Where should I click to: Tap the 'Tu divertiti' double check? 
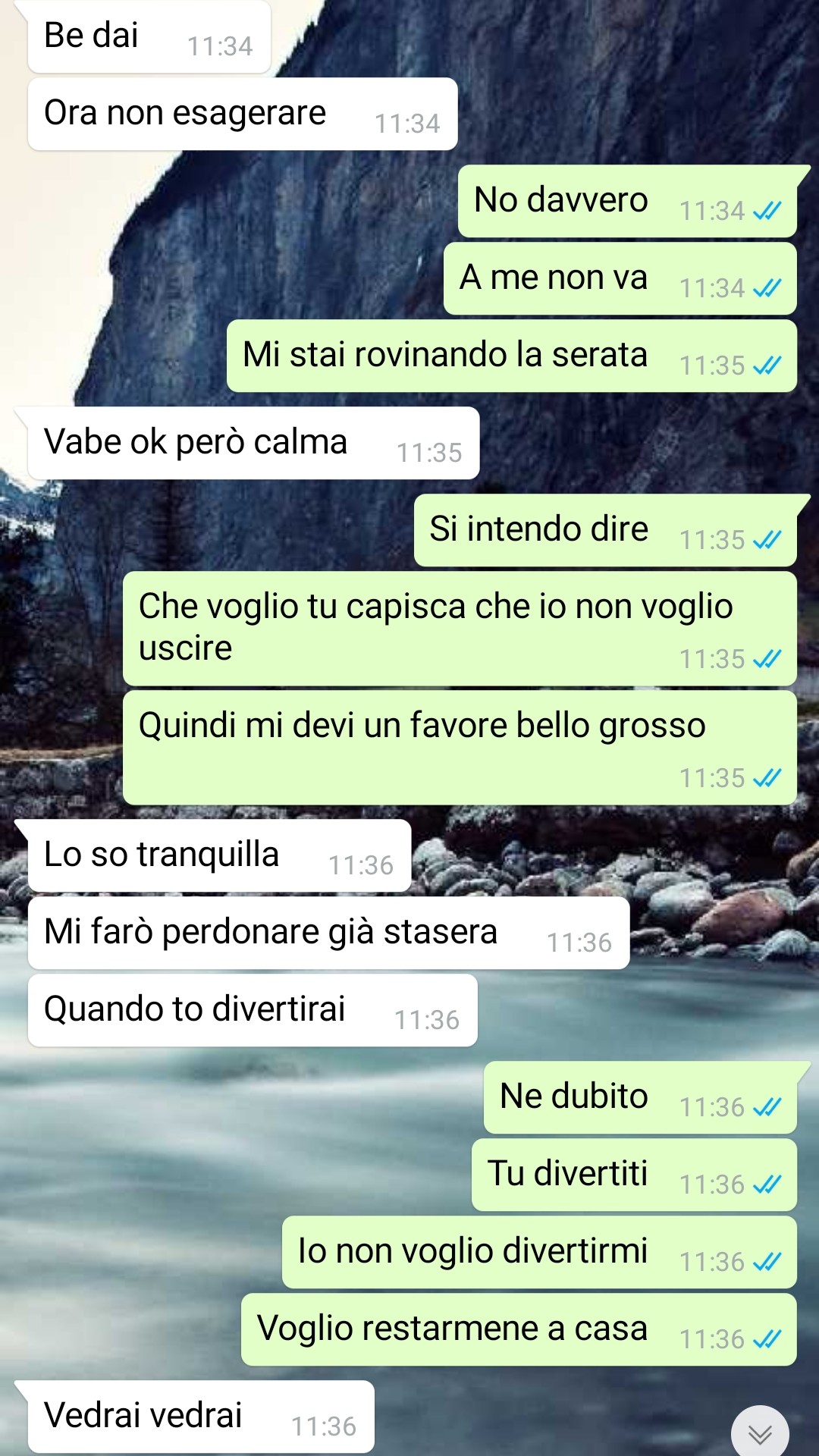(767, 1185)
